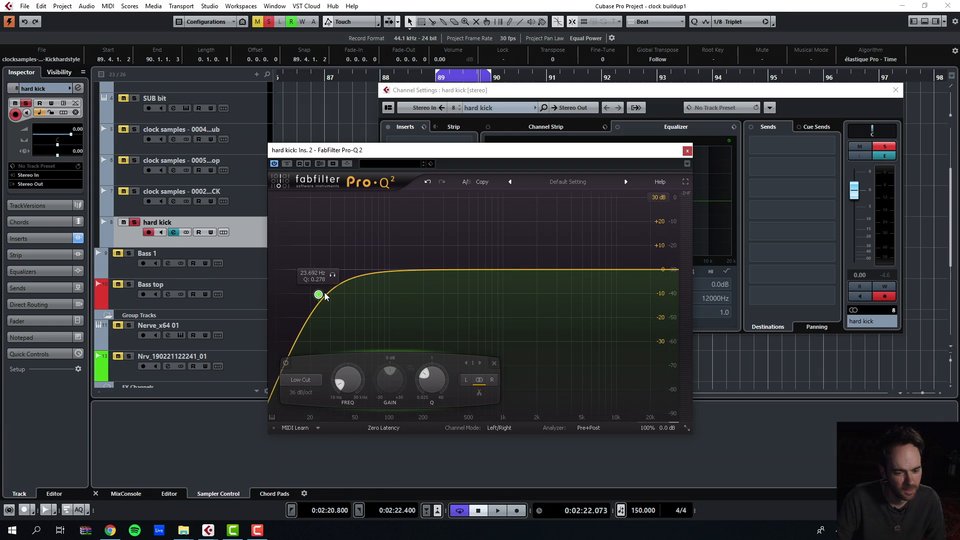Go to previous preset arrow in Pro-Q
Viewport: 960px width, 540px height.
point(509,182)
